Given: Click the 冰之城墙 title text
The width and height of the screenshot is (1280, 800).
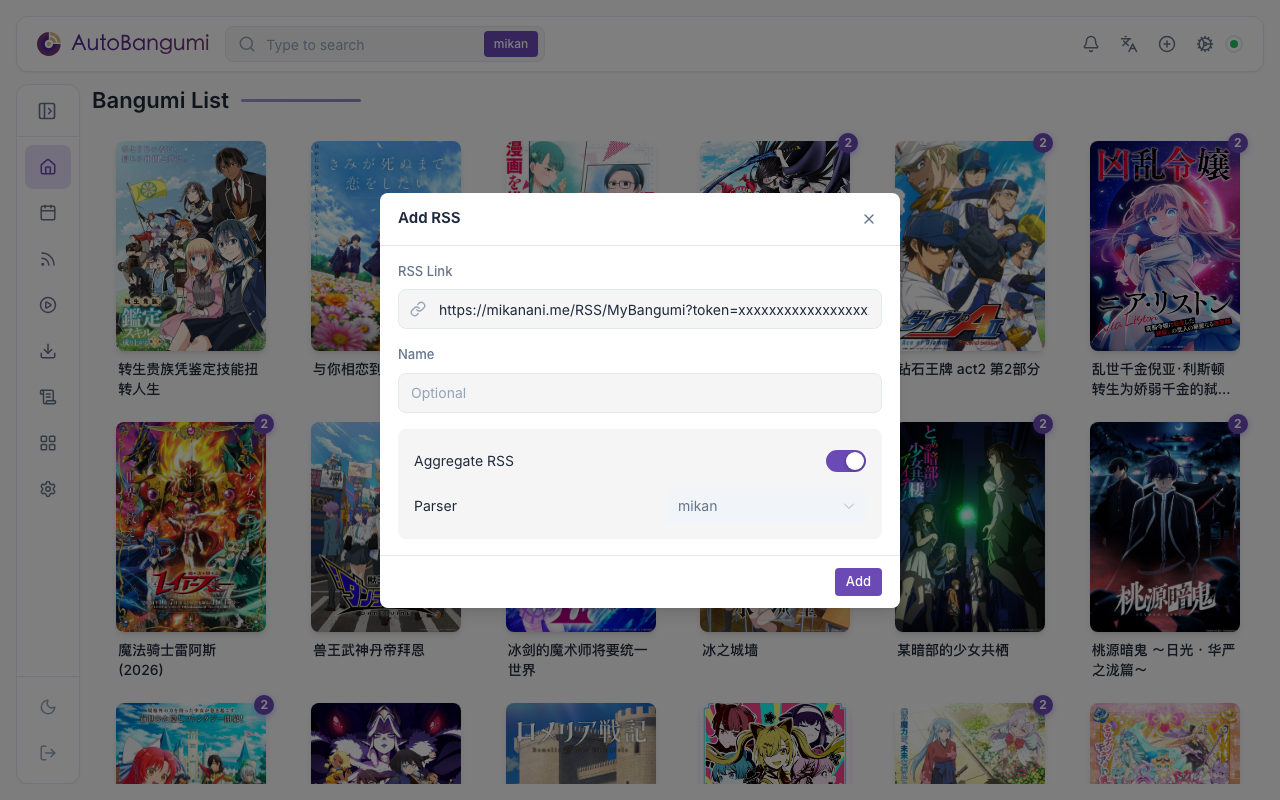Looking at the screenshot, I should point(730,650).
